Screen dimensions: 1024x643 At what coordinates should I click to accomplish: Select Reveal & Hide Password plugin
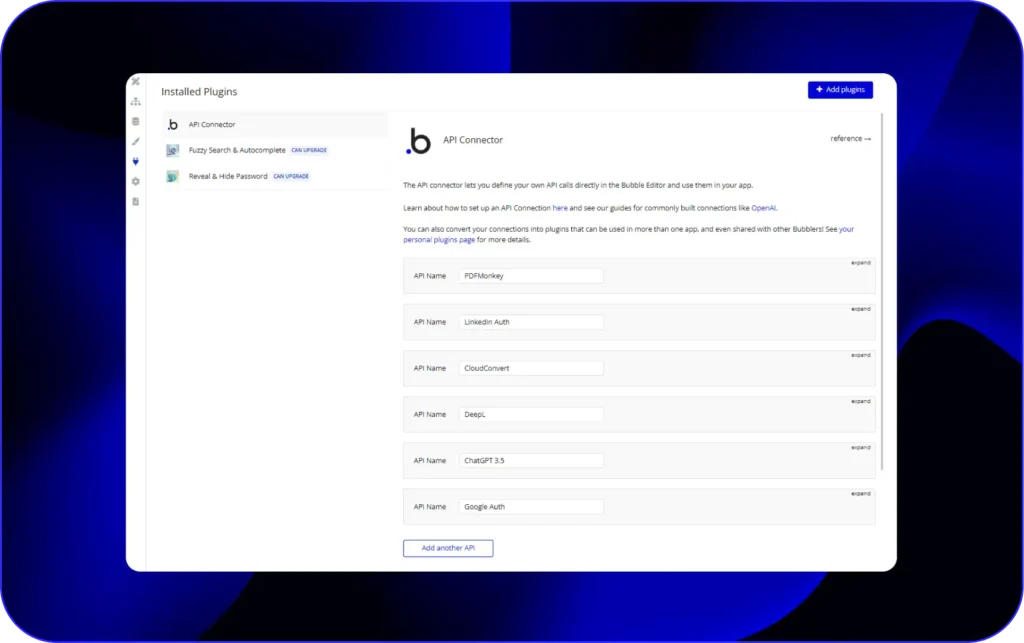point(228,176)
